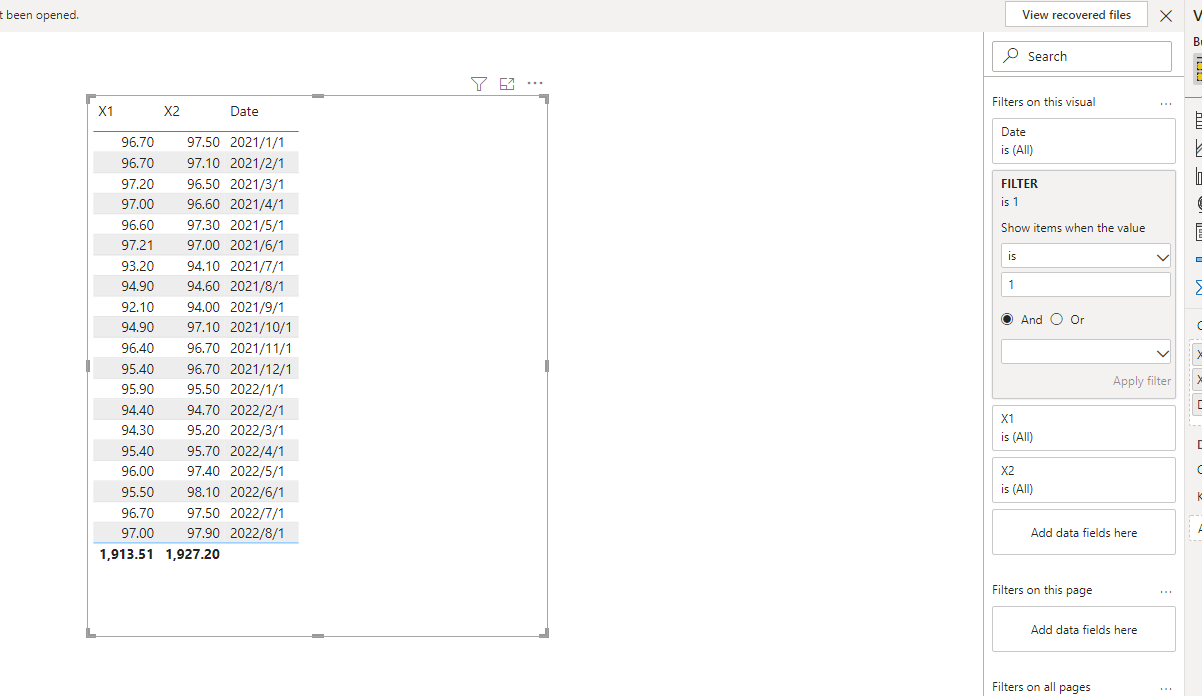Click the 2021/10/1 date cell
Viewport: 1202px width, 696px height.
click(261, 327)
